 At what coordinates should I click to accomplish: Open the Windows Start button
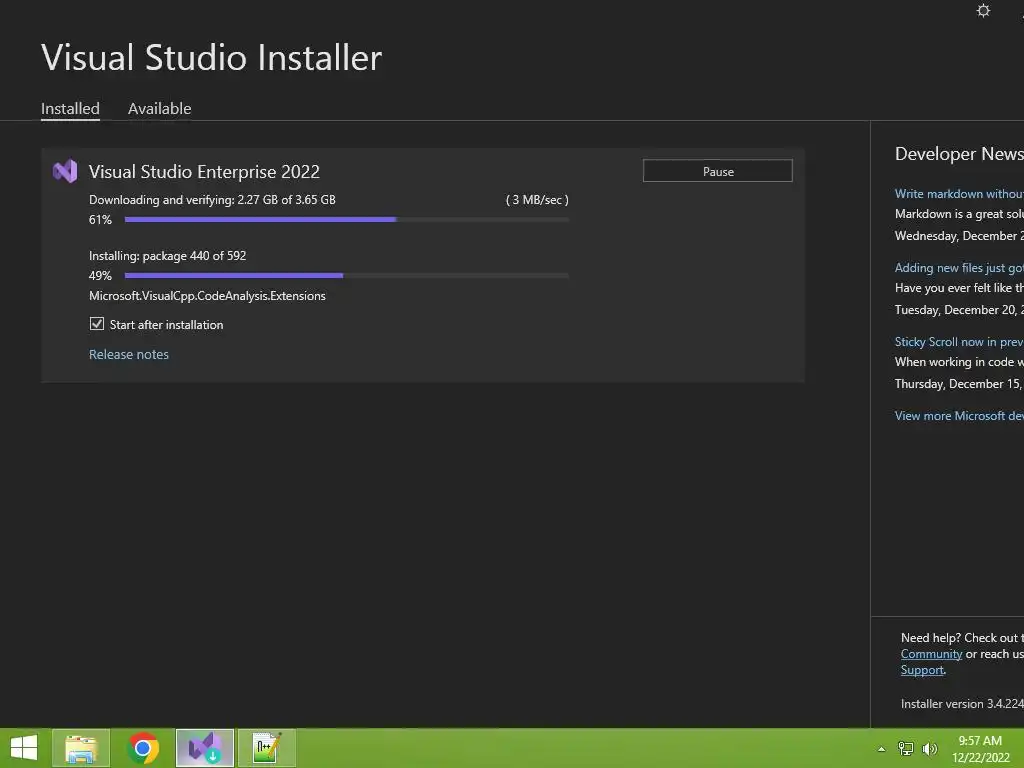[x=24, y=748]
